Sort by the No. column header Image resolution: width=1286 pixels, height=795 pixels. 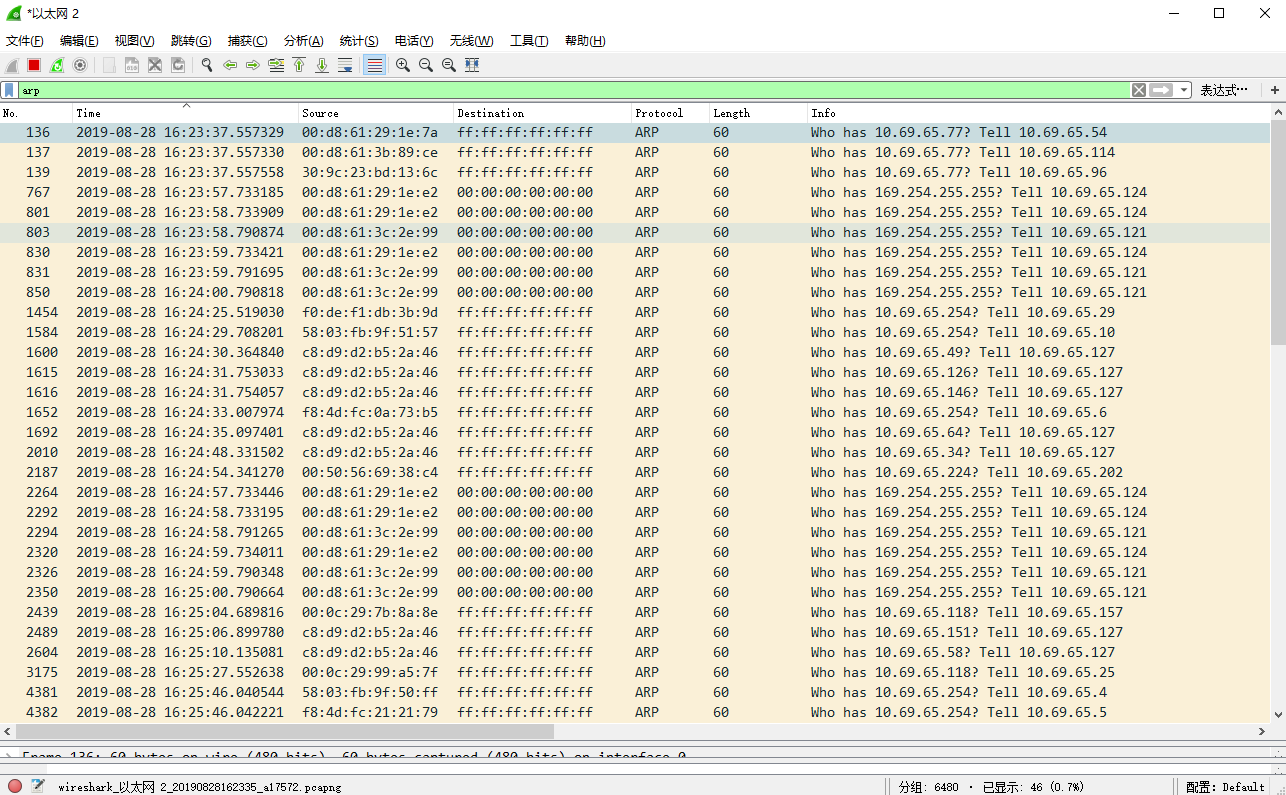[x=37, y=113]
